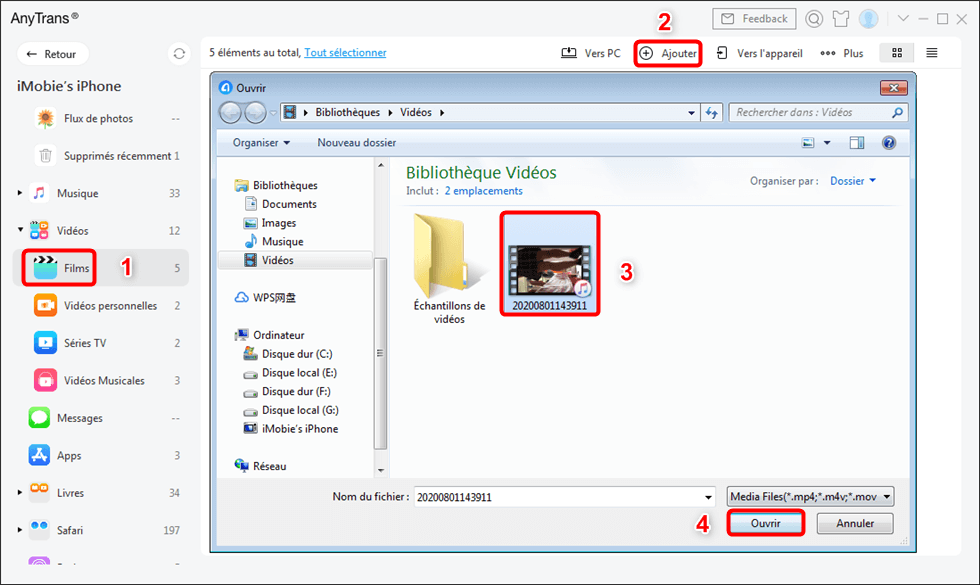Select Livres in the sidebar
Viewport: 980px width, 585px height.
70,492
